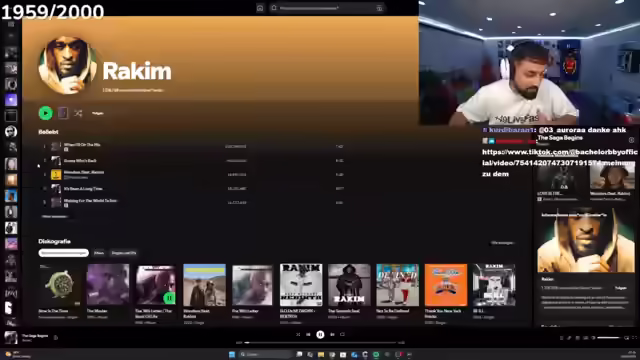The height and width of the screenshot is (360, 640).
Task: Pause playback in the bottom player bar
Action: (x=320, y=335)
